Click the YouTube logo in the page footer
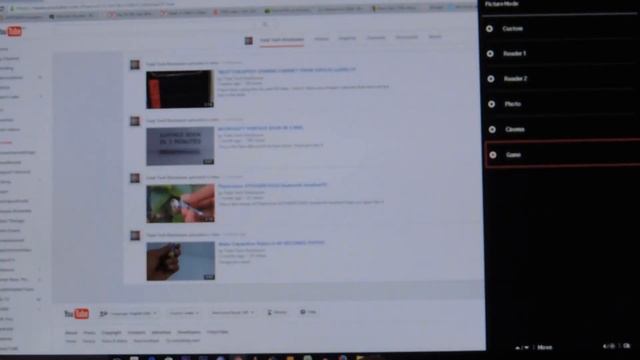This screenshot has height=360, width=640. point(76,313)
